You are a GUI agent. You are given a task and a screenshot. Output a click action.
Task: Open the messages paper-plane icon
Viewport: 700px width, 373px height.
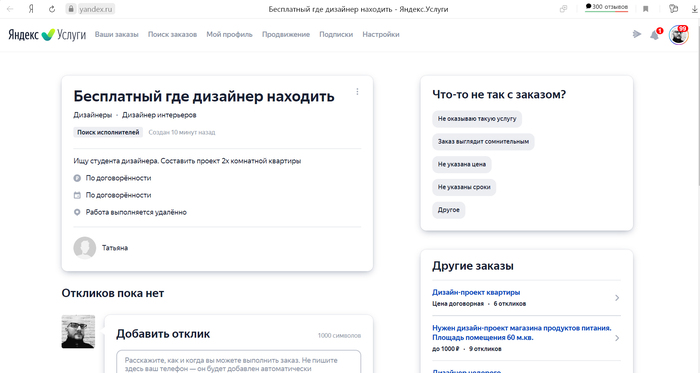click(637, 34)
